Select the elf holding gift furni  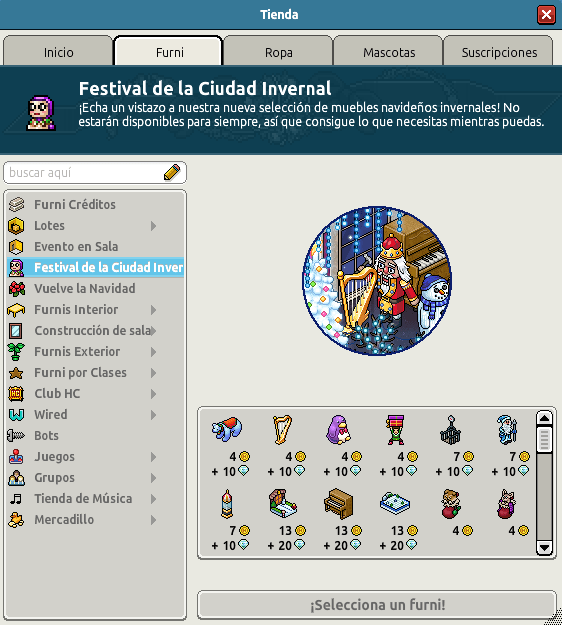click(x=395, y=430)
